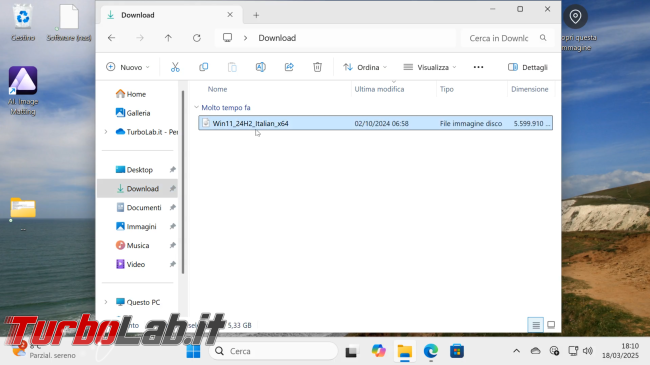Click the location pin desktop icon
Viewport: 650px width, 365px height.
[575, 17]
